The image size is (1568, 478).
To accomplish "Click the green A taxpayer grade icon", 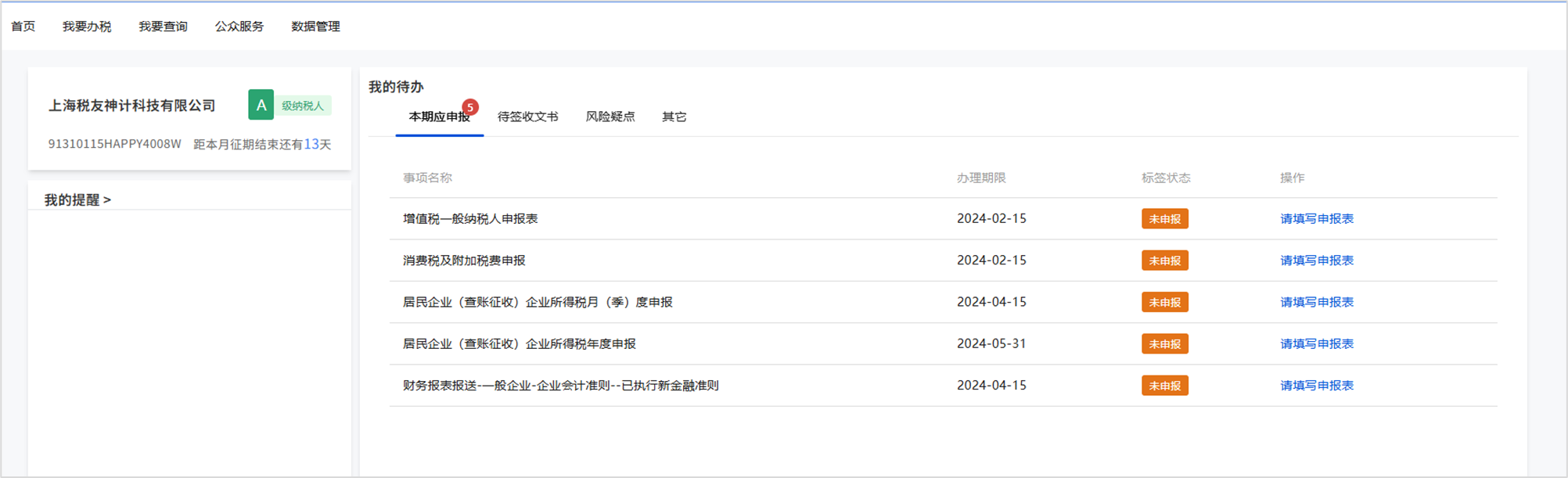I will 261,105.
